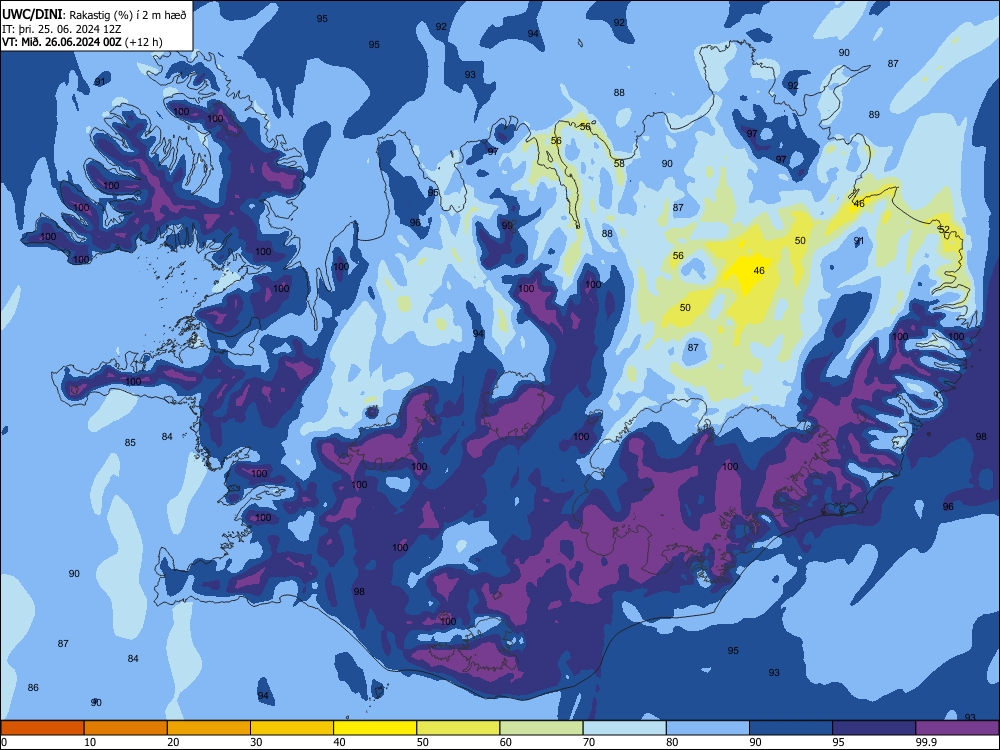Click the 10–20 orange legend swatch

click(x=126, y=728)
